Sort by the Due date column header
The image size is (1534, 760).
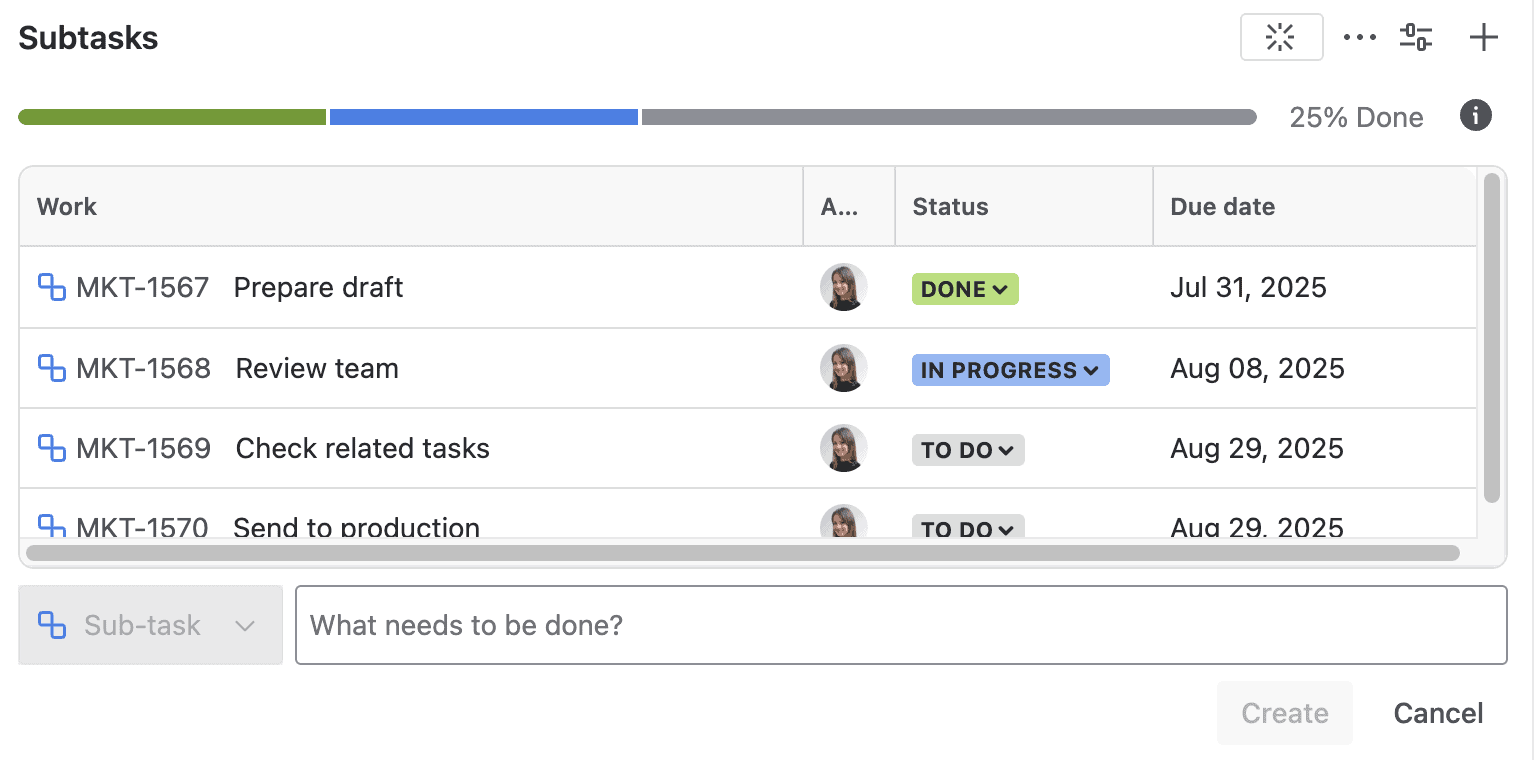tap(1222, 206)
